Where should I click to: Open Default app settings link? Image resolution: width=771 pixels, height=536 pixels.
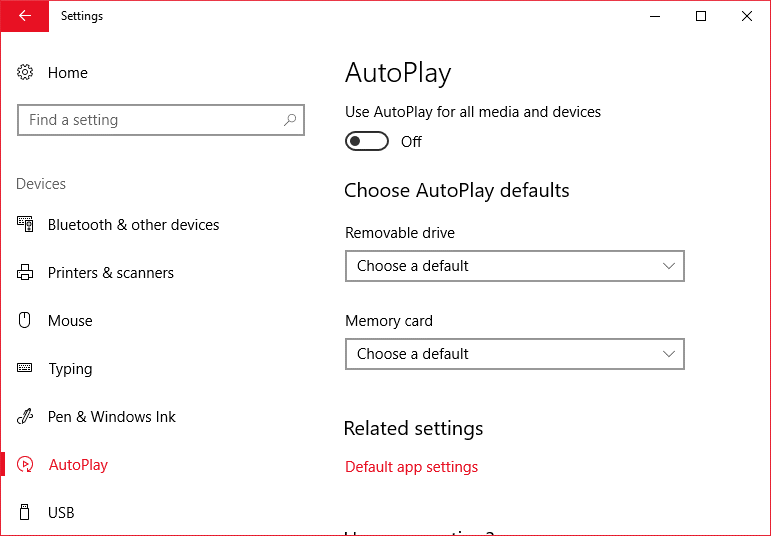point(411,467)
